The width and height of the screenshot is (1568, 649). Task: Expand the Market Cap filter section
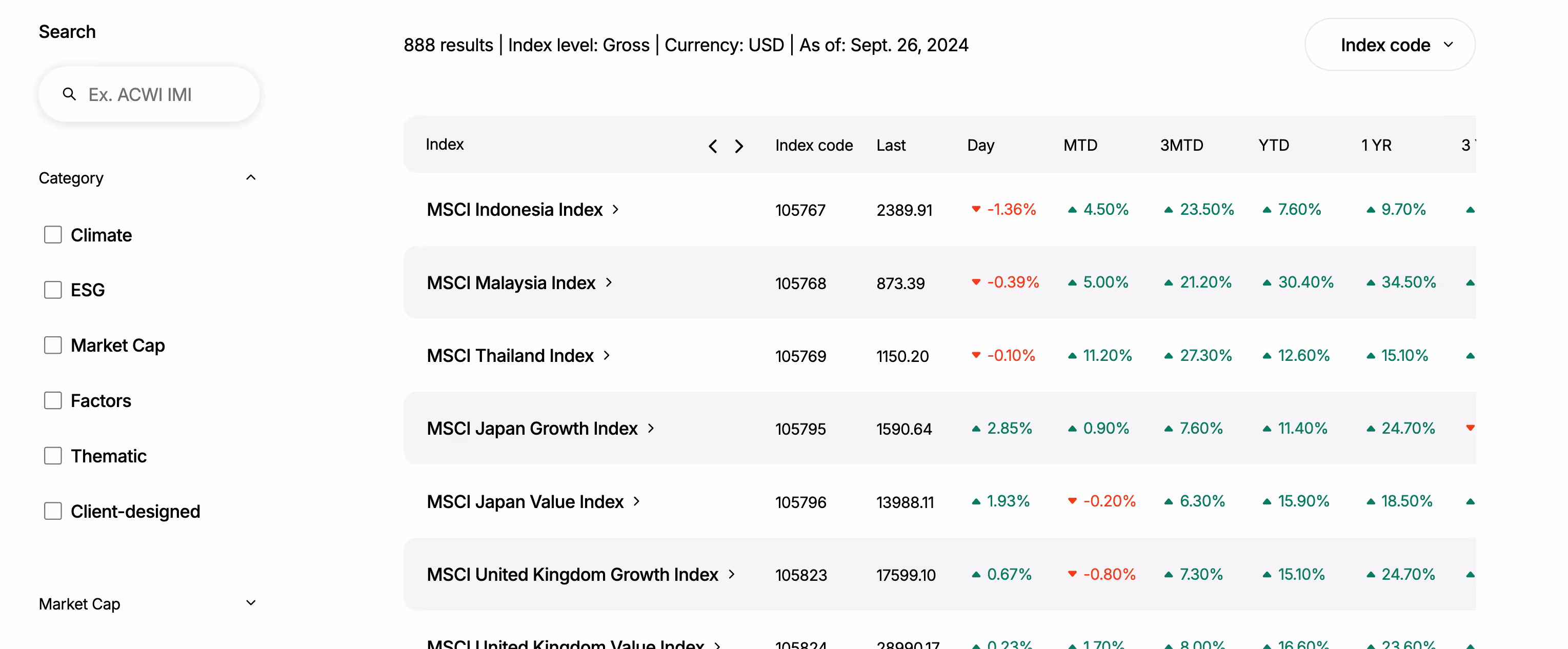[x=251, y=603]
